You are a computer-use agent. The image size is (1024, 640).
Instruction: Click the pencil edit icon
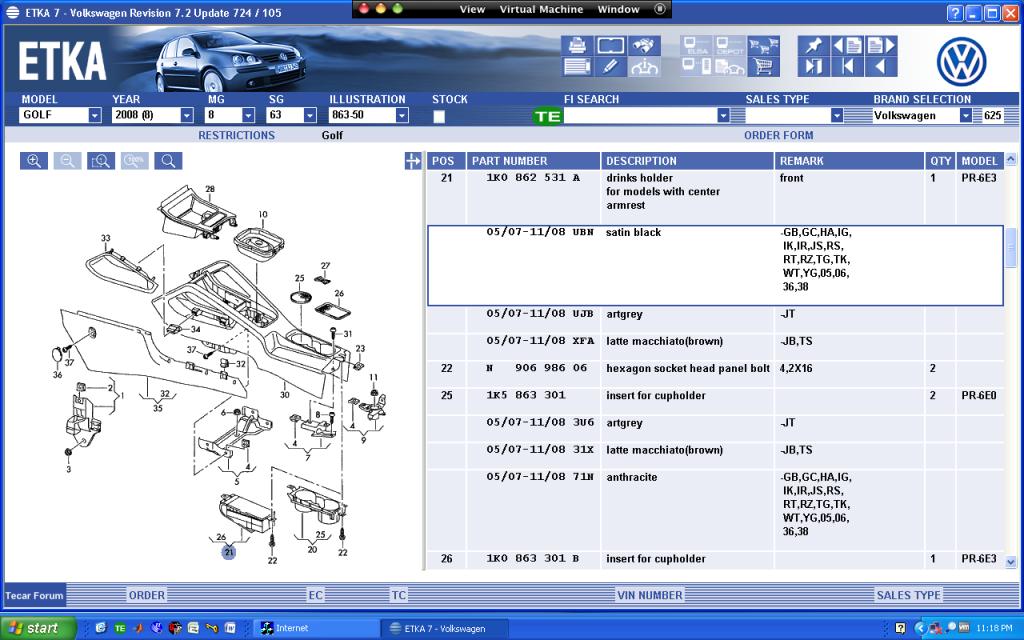point(610,67)
